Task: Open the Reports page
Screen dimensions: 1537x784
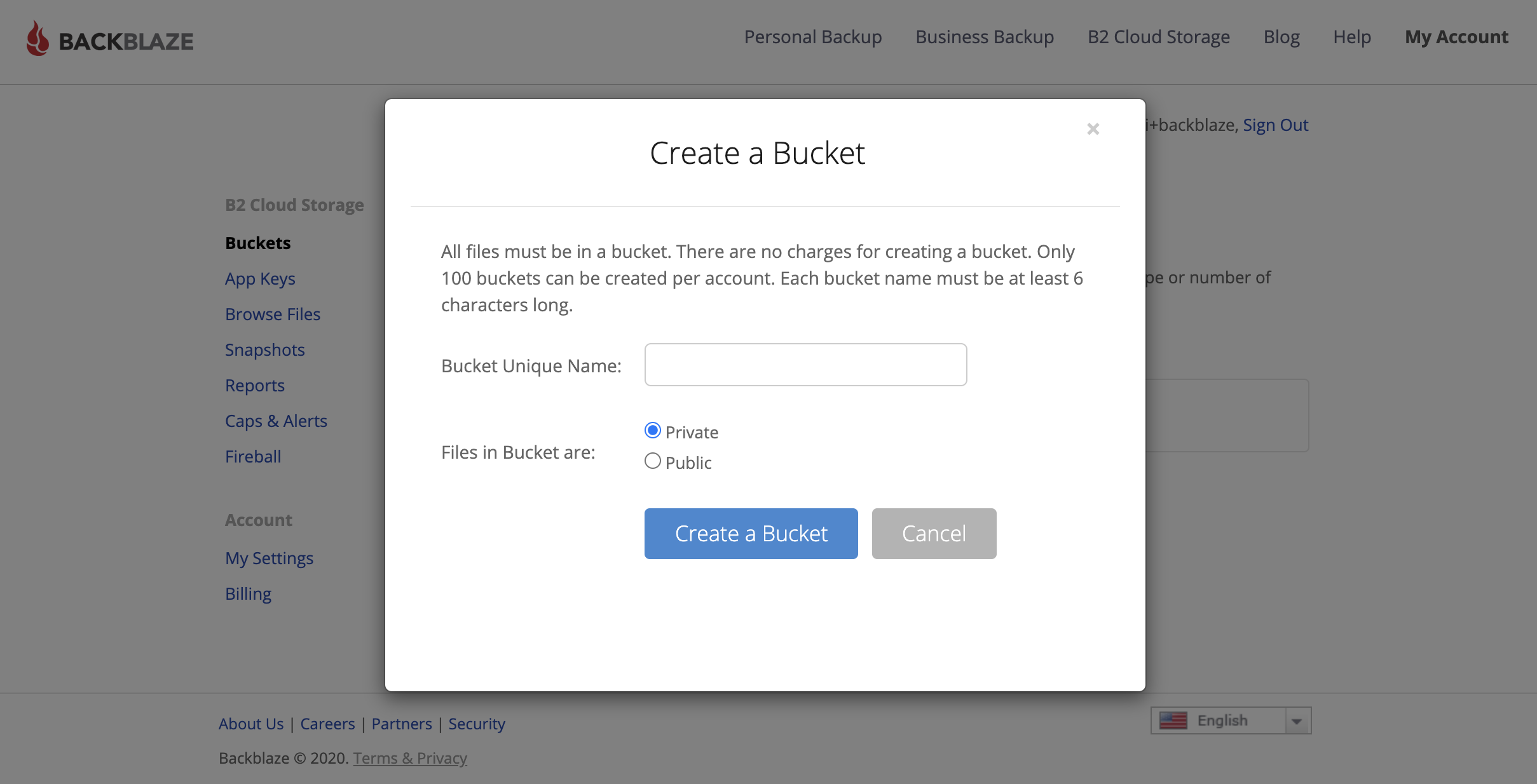Action: click(254, 385)
